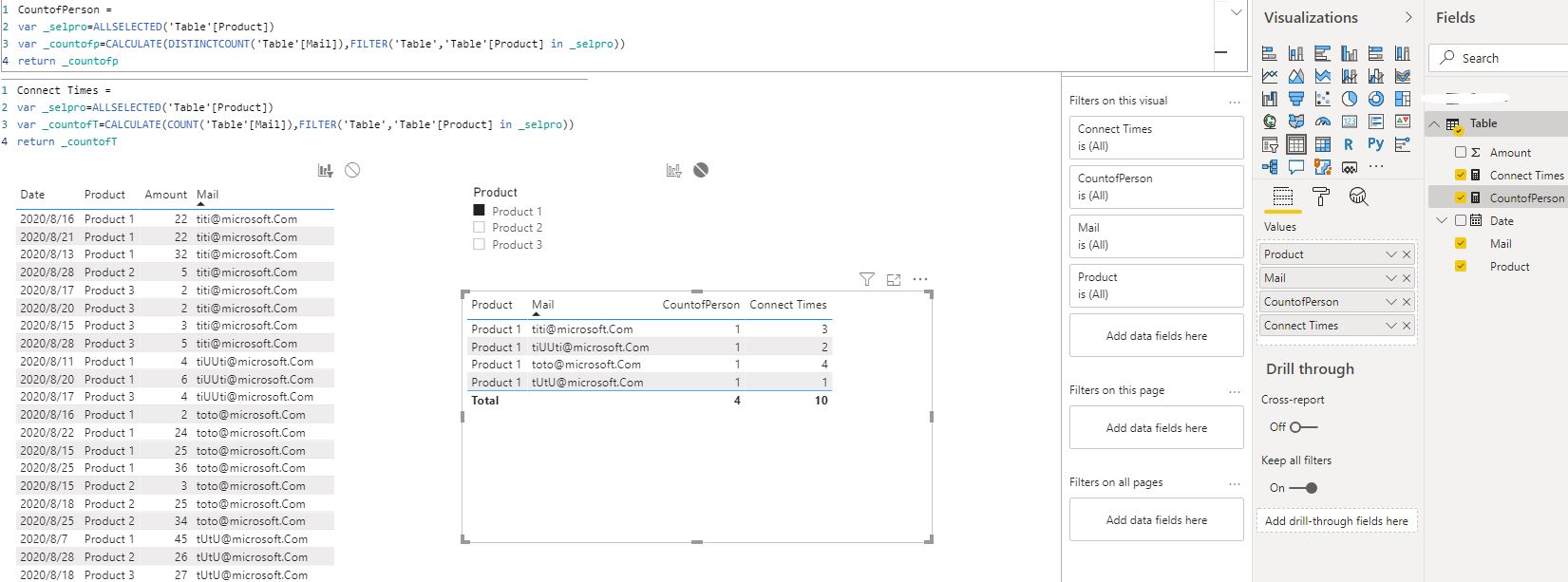Untick the Connect Times field checkbox
Viewport: 1568px width, 582px height.
click(1461, 175)
